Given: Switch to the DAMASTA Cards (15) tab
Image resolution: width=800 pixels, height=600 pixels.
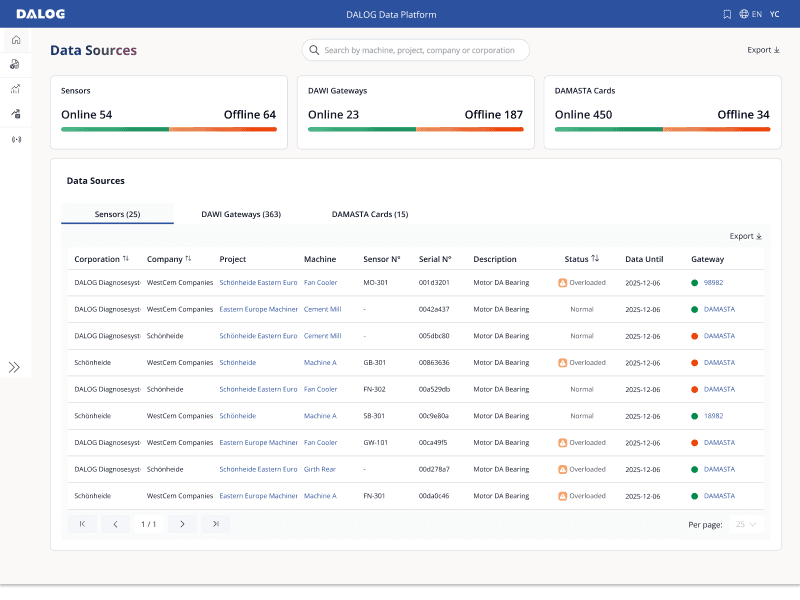Looking at the screenshot, I should (370, 214).
